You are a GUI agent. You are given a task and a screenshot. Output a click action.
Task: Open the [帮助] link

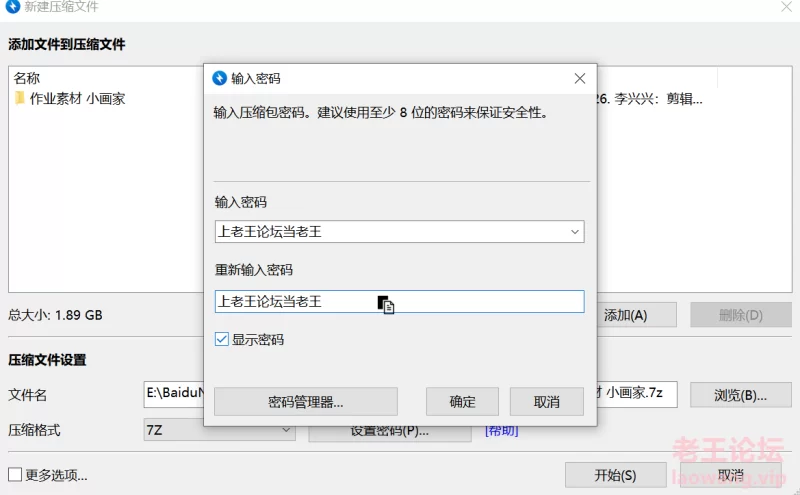pos(502,432)
